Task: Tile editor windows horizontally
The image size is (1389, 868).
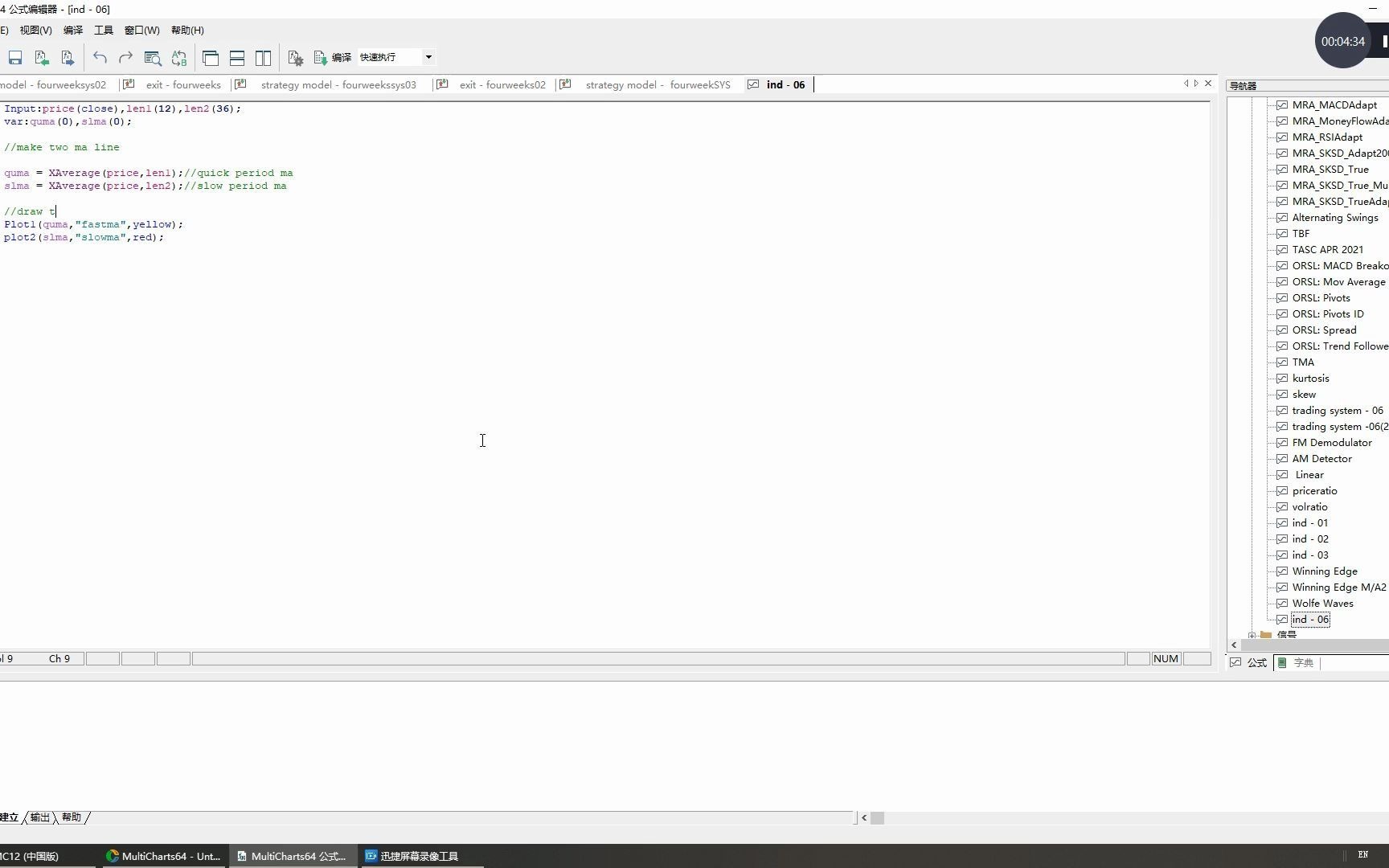Action: 237,57
